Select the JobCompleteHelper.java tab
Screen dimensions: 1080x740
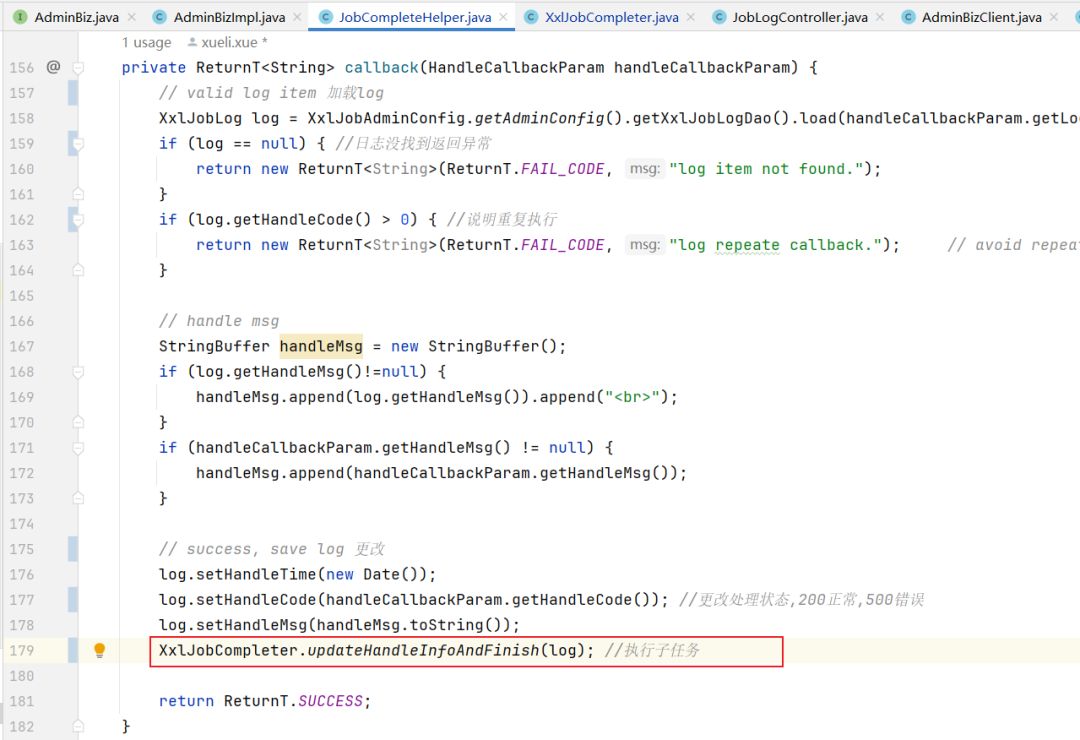(x=415, y=17)
